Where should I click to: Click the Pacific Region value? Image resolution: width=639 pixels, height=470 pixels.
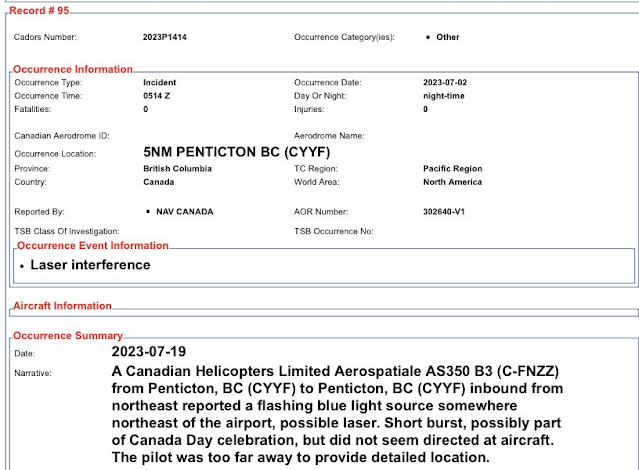pyautogui.click(x=453, y=169)
